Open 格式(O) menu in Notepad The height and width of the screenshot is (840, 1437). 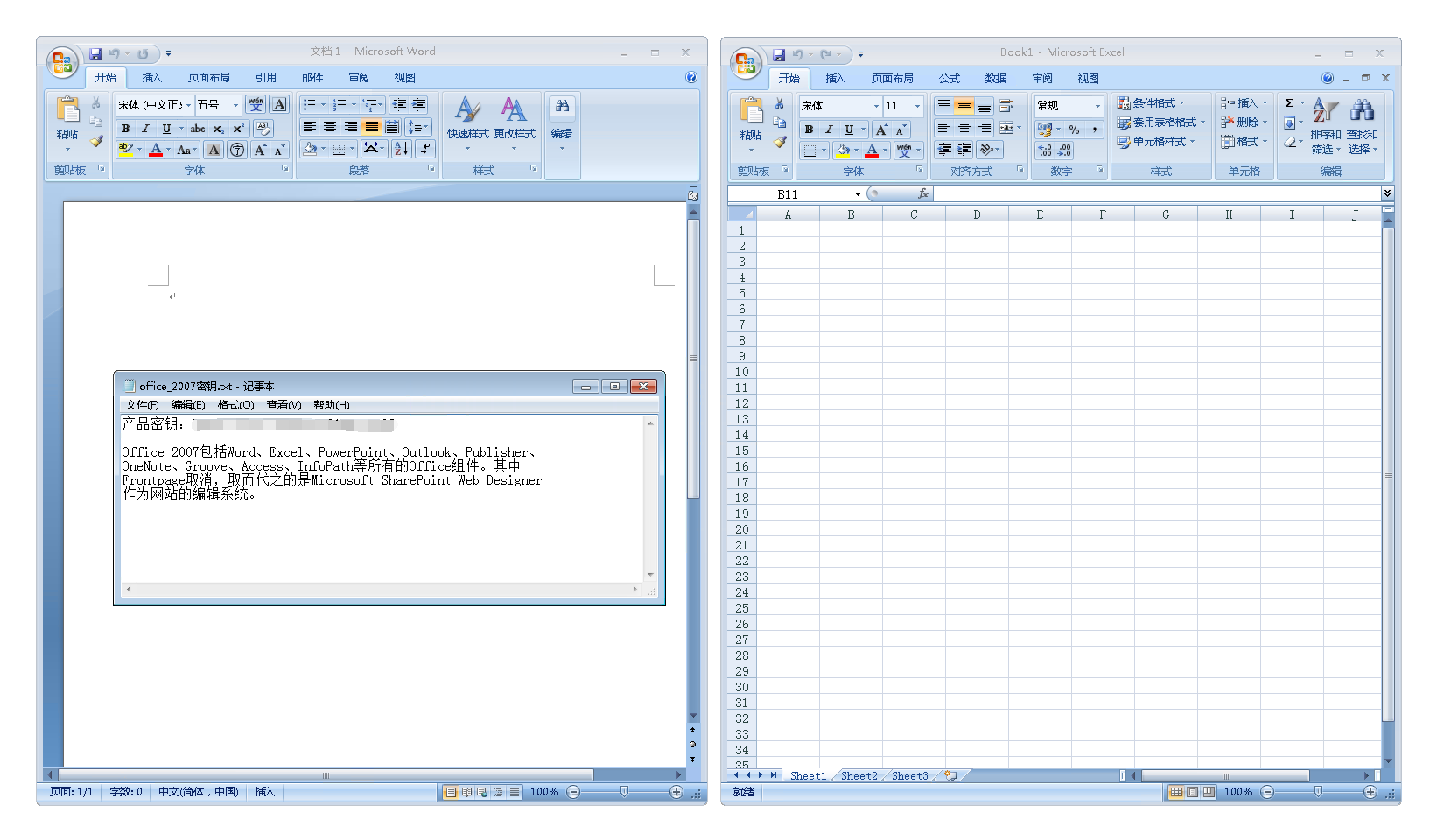point(235,405)
